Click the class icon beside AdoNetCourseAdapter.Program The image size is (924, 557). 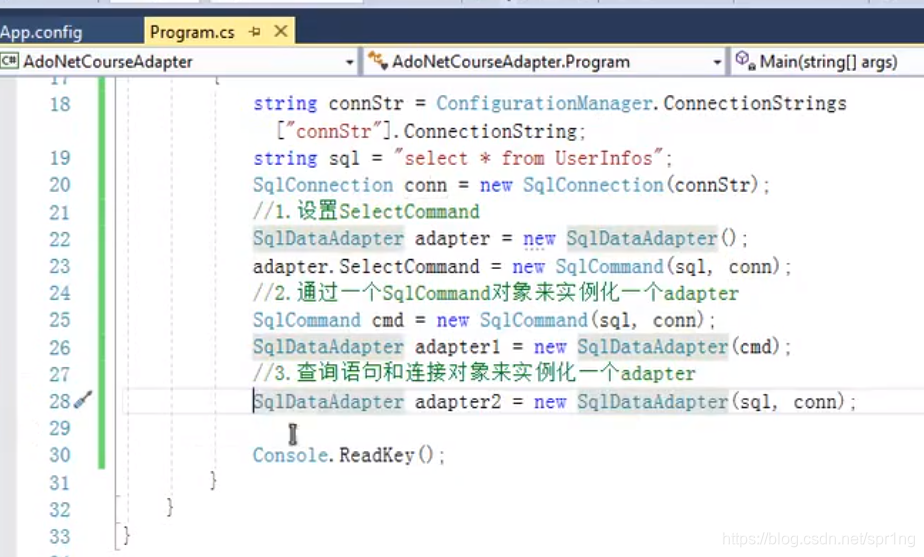pyautogui.click(x=378, y=61)
